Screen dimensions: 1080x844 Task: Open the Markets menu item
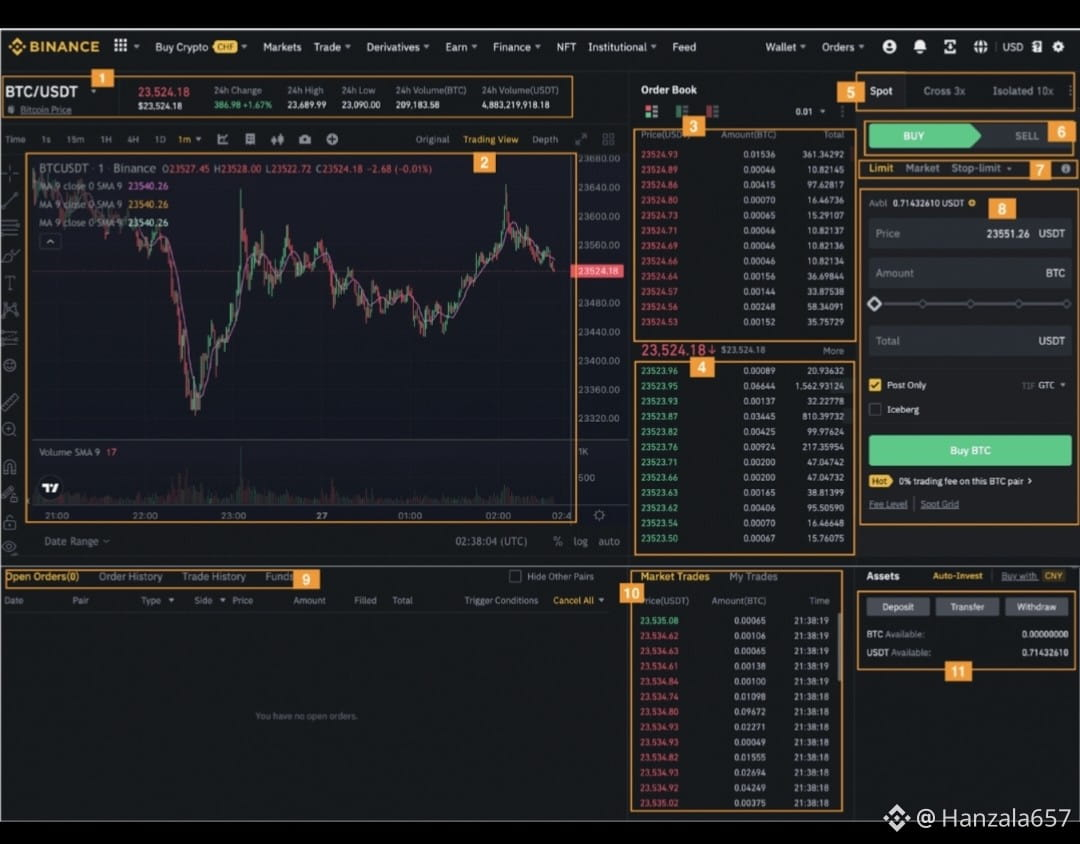click(x=282, y=47)
